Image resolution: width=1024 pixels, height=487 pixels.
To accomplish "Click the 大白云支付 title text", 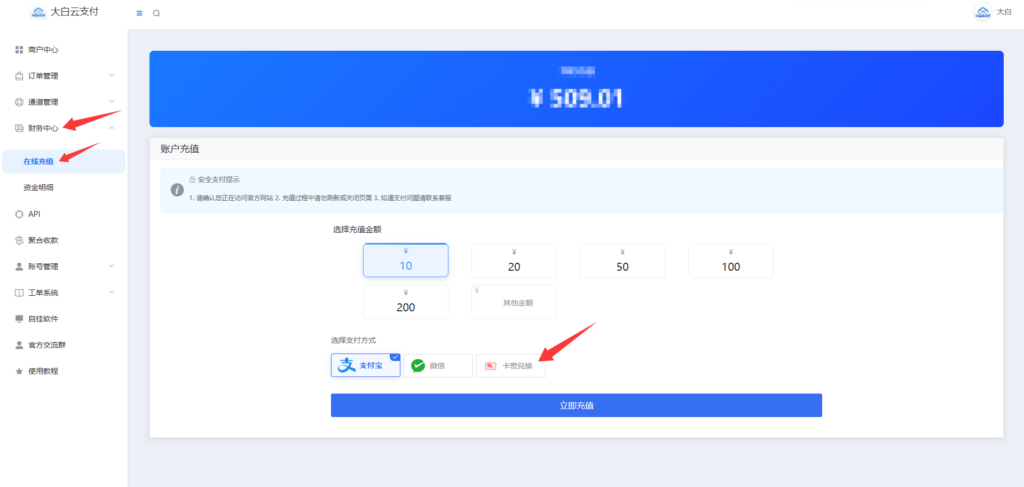I will coord(74,12).
